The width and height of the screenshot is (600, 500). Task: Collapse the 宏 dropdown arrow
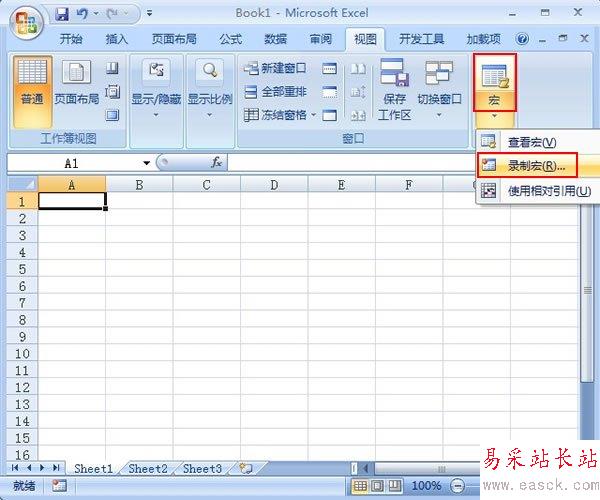(x=495, y=116)
